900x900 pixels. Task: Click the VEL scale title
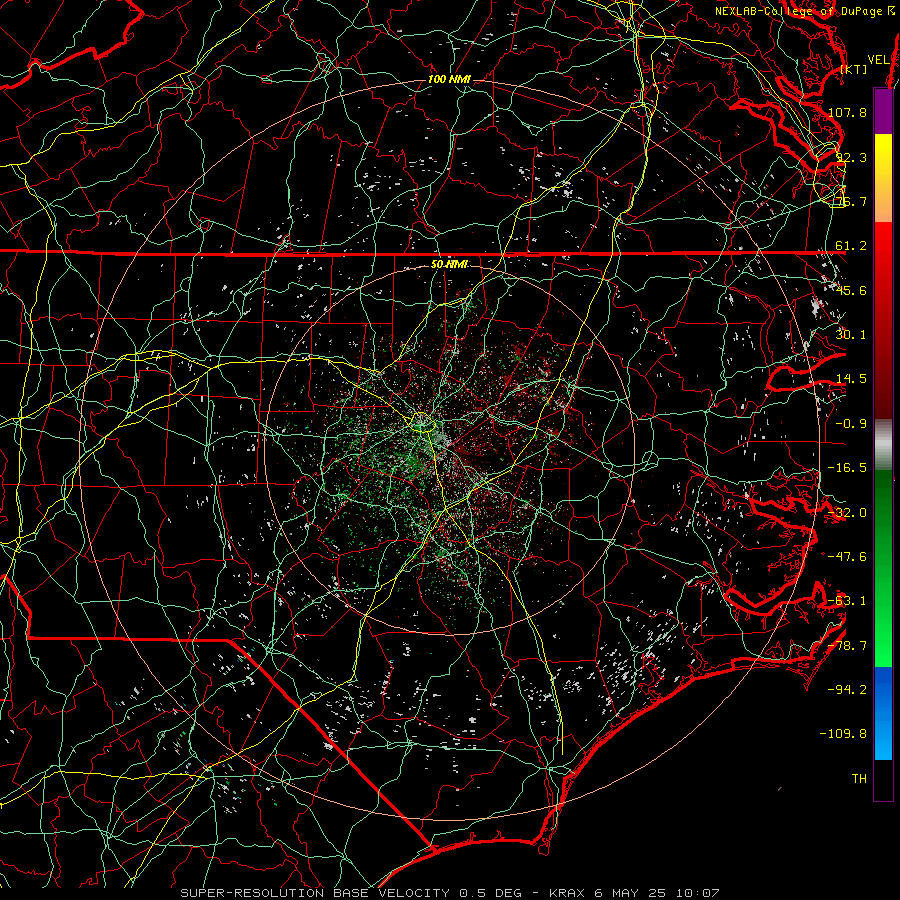coord(878,60)
